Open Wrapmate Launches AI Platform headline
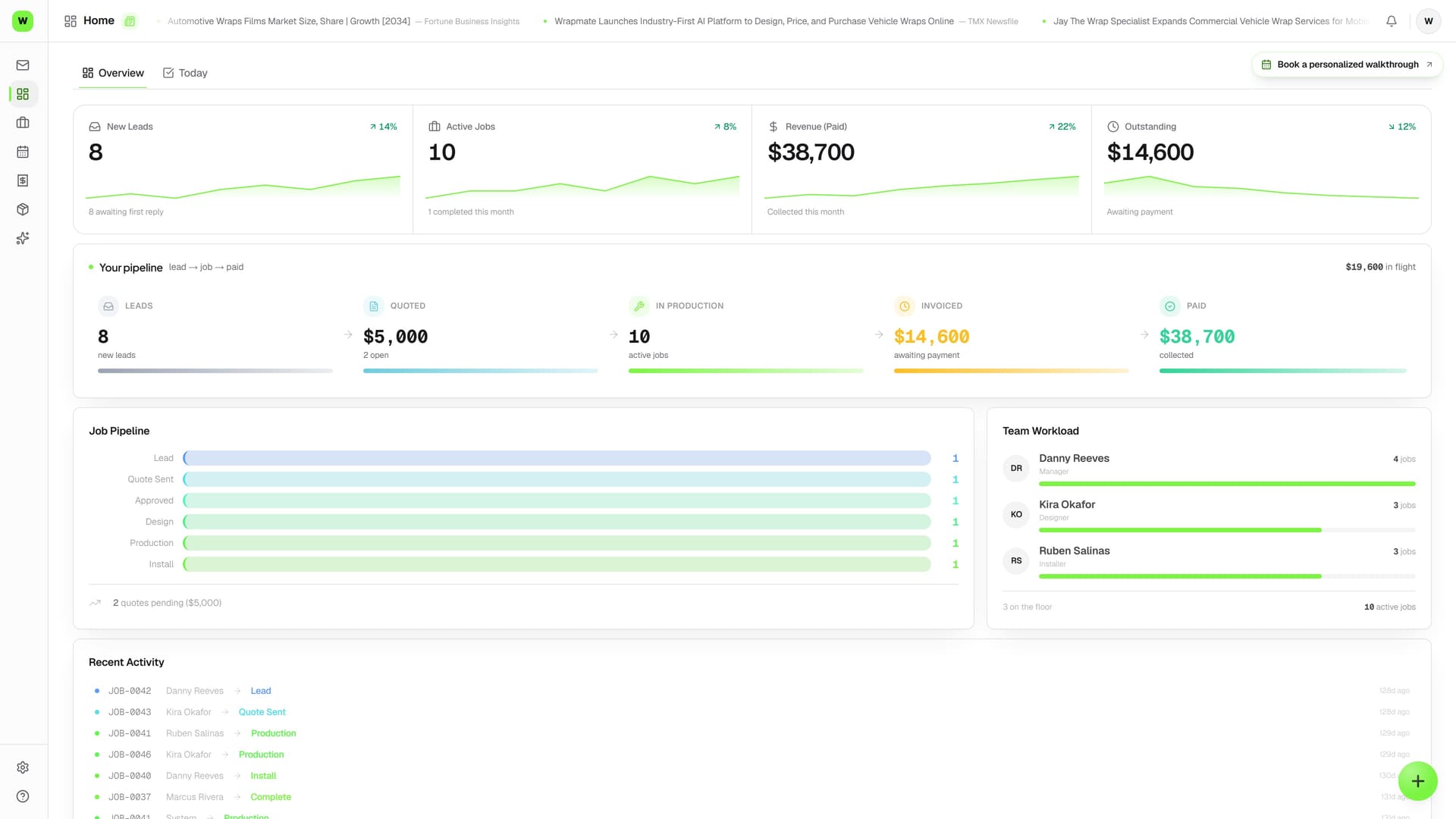This screenshot has height=819, width=1456. coord(786,21)
